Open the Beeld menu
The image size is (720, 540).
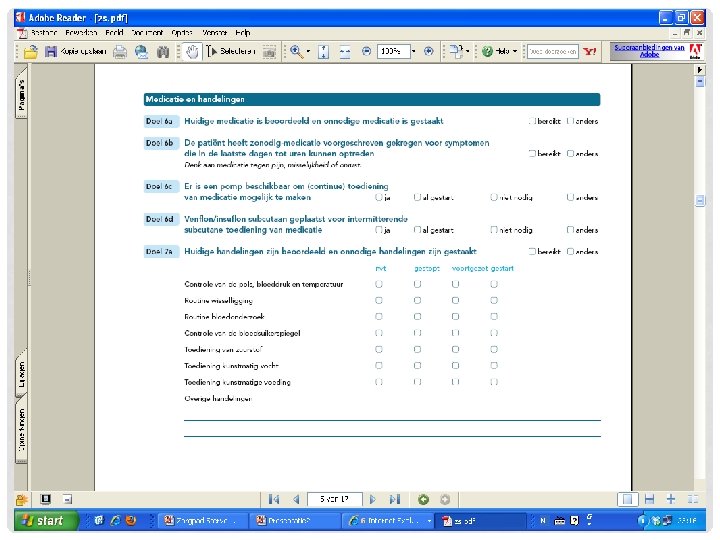click(114, 33)
